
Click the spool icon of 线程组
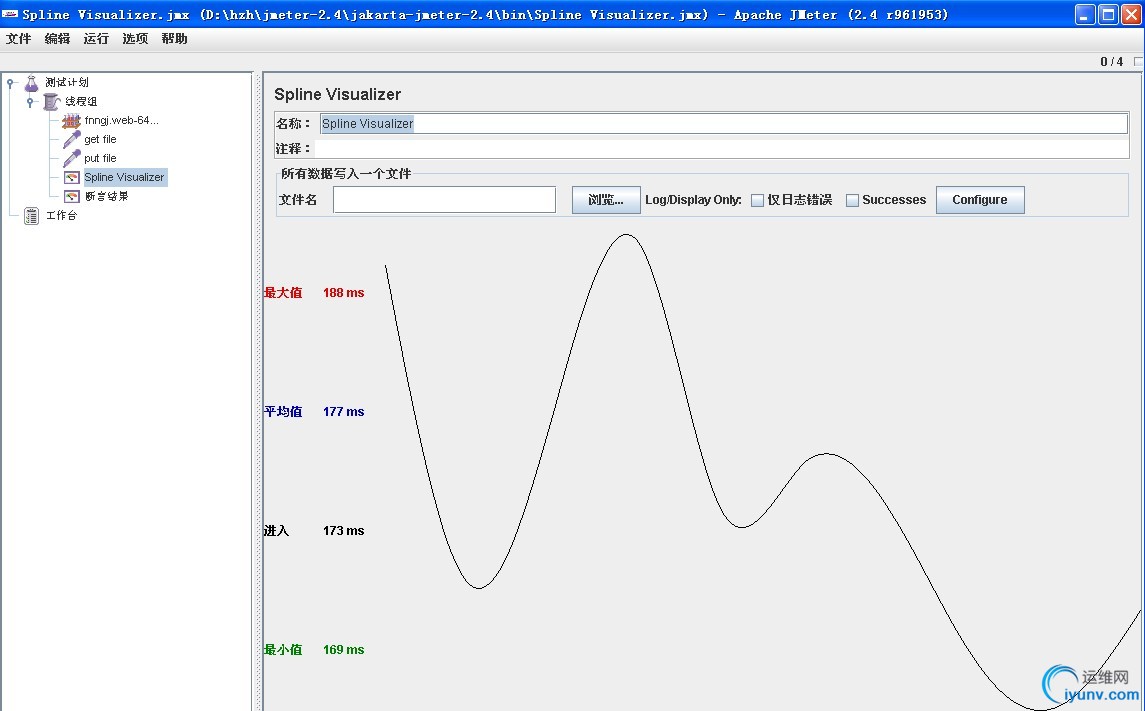point(51,101)
